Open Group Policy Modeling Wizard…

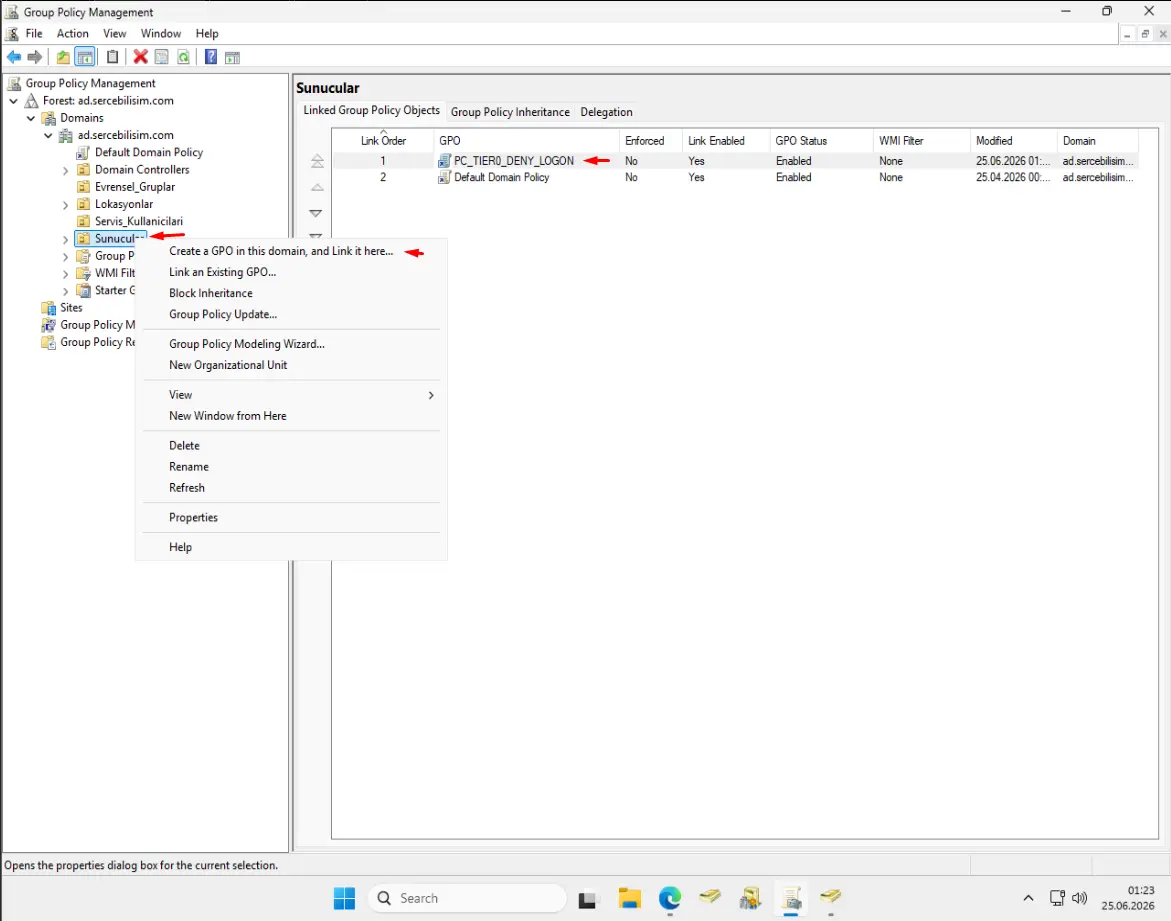point(246,344)
